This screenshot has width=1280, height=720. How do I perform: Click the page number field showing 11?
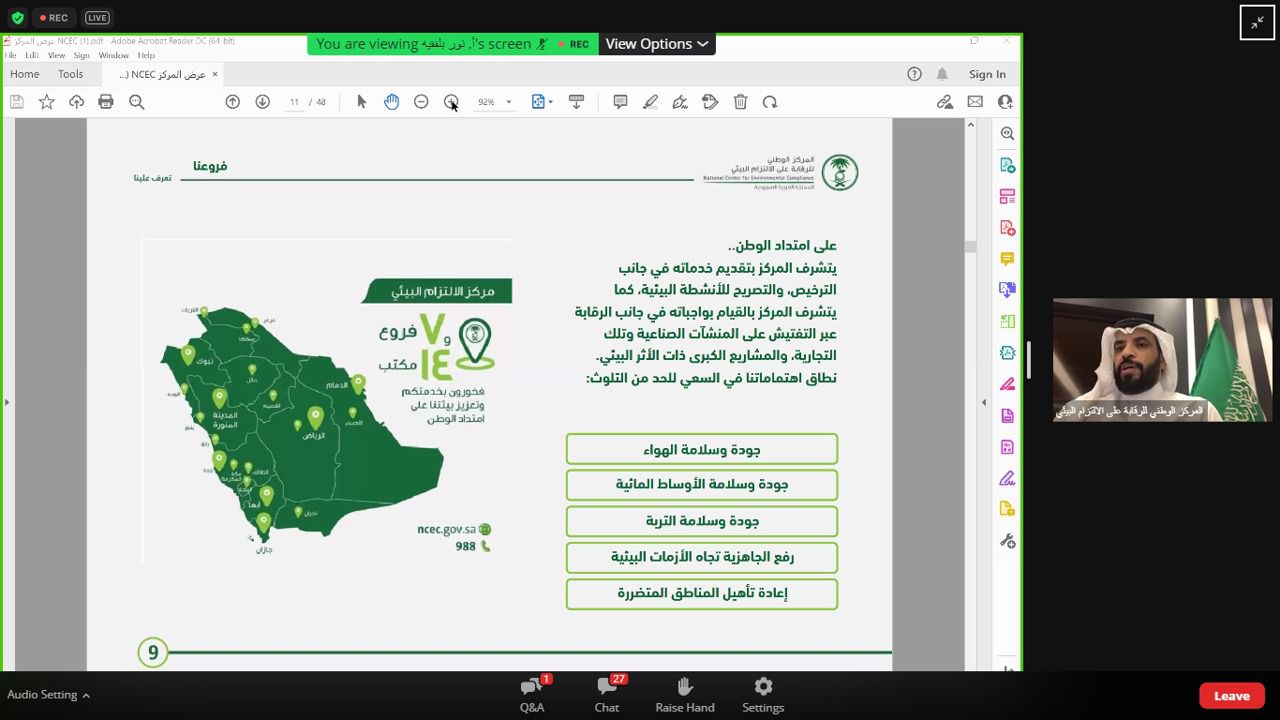point(294,102)
